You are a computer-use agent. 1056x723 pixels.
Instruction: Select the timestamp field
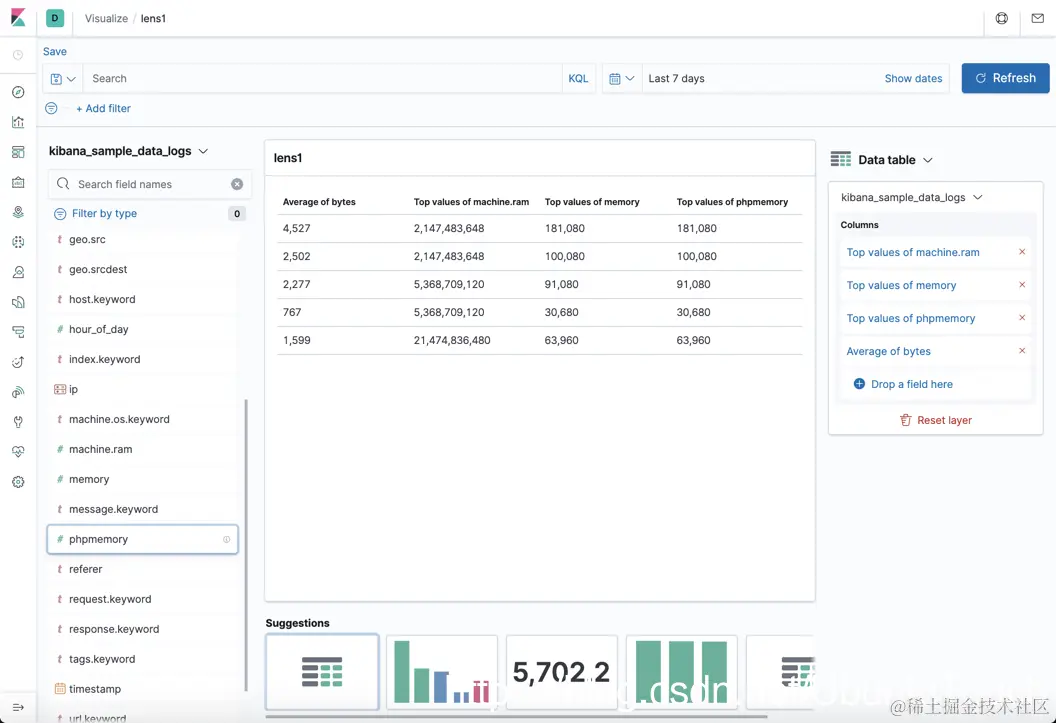pos(143,689)
